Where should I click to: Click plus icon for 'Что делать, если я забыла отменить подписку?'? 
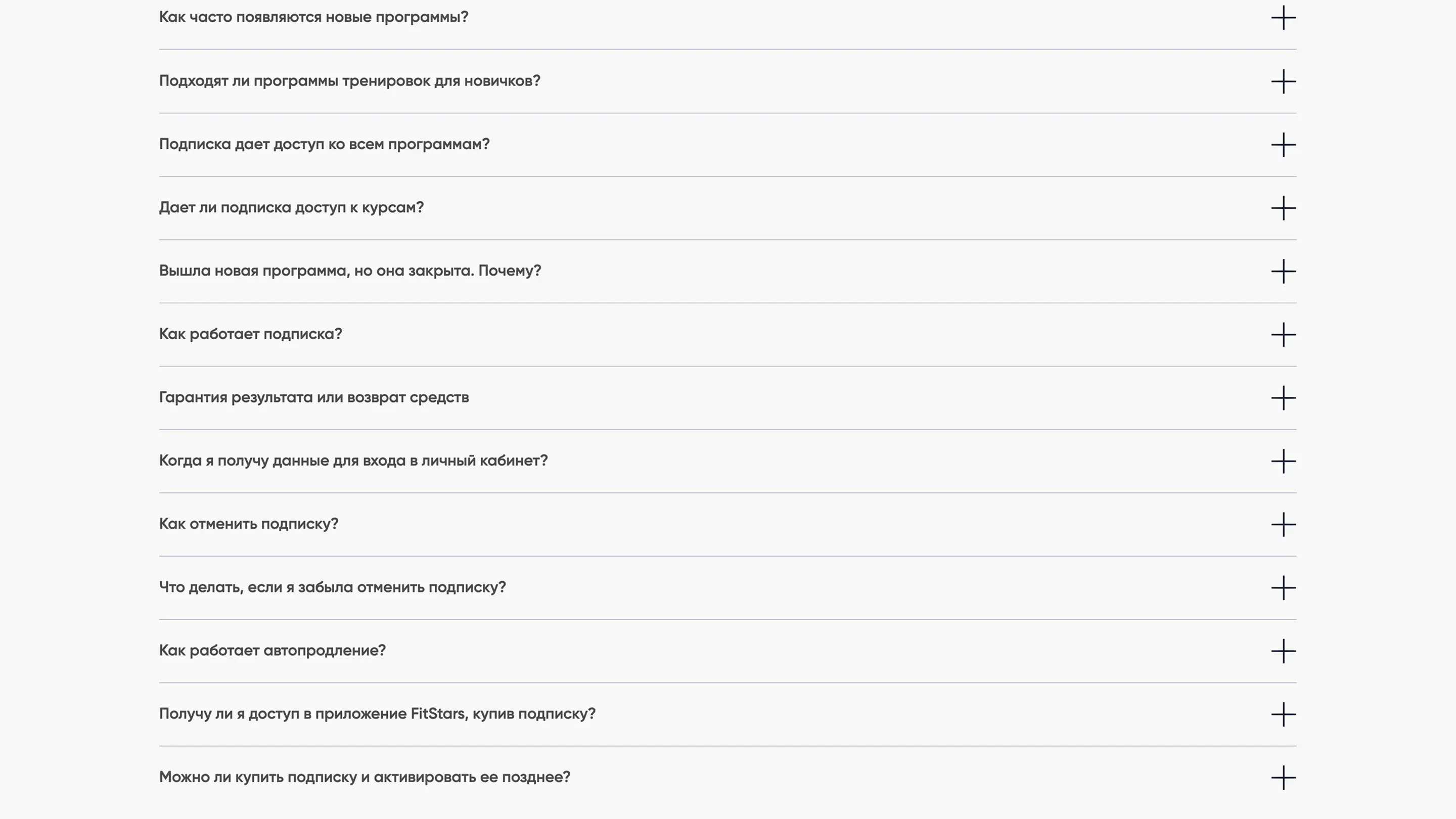1283,588
